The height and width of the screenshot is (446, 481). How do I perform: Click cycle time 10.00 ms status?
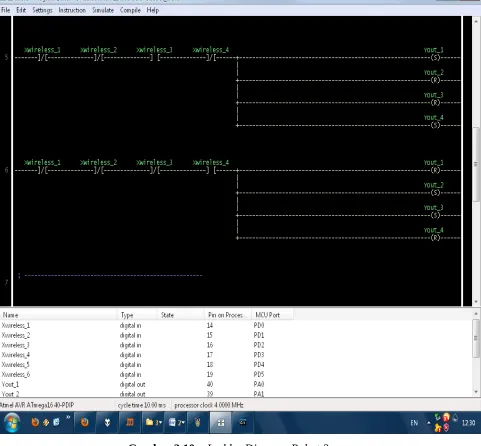point(142,405)
